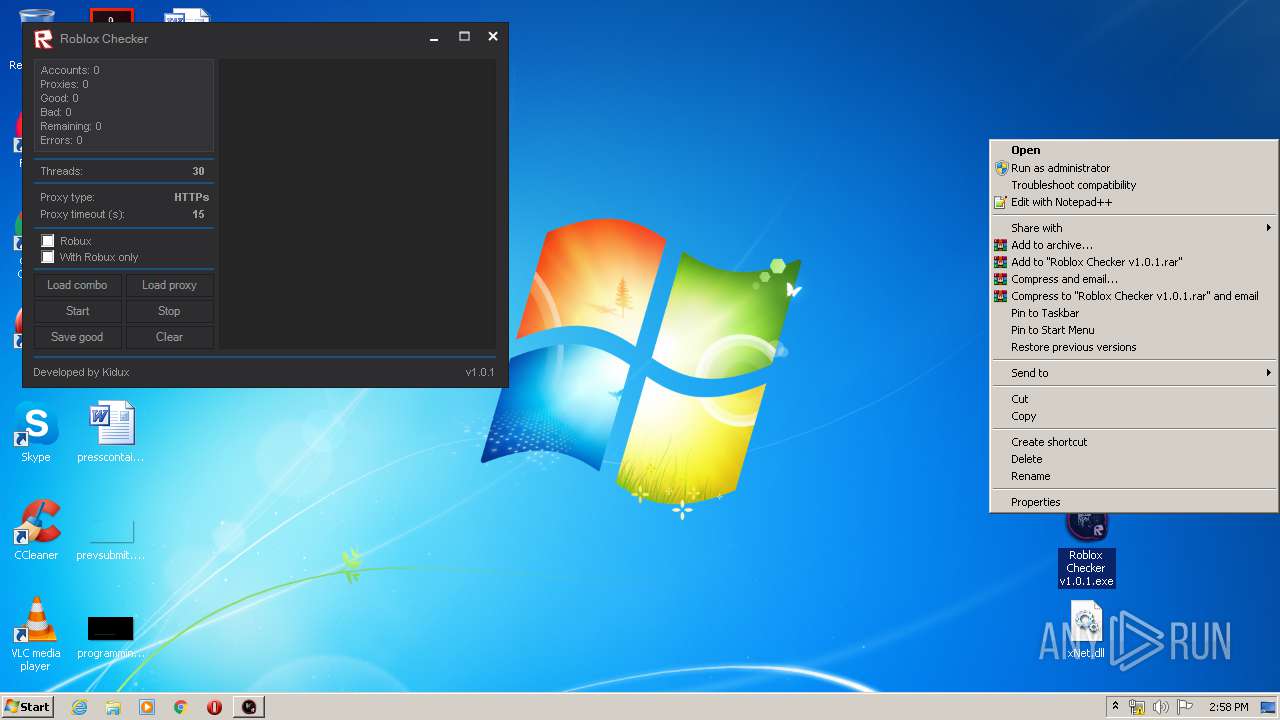The height and width of the screenshot is (720, 1280).
Task: Click the Clear button
Action: (169, 337)
